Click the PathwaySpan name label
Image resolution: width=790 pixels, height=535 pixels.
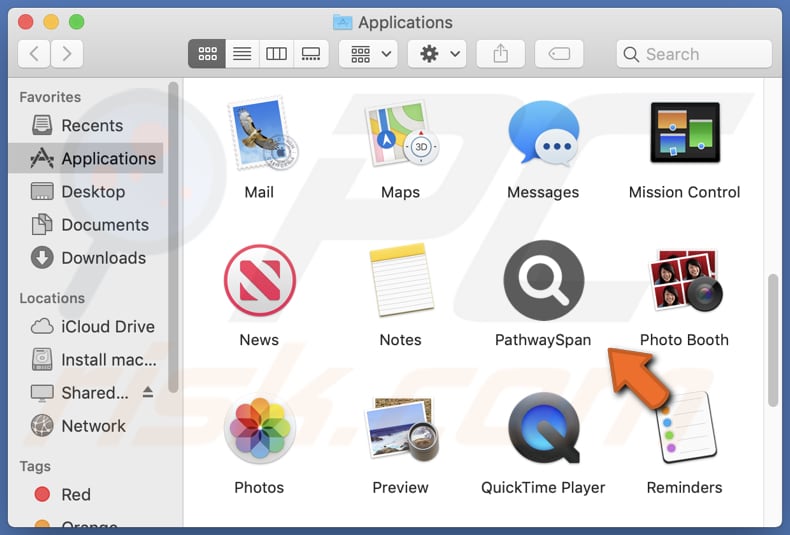[543, 340]
